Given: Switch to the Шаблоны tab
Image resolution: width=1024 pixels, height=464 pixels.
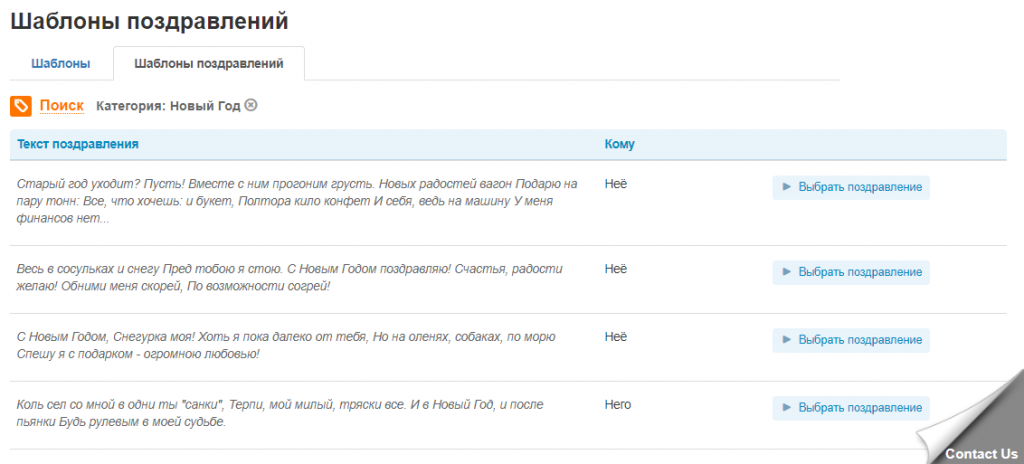Looking at the screenshot, I should [x=61, y=64].
